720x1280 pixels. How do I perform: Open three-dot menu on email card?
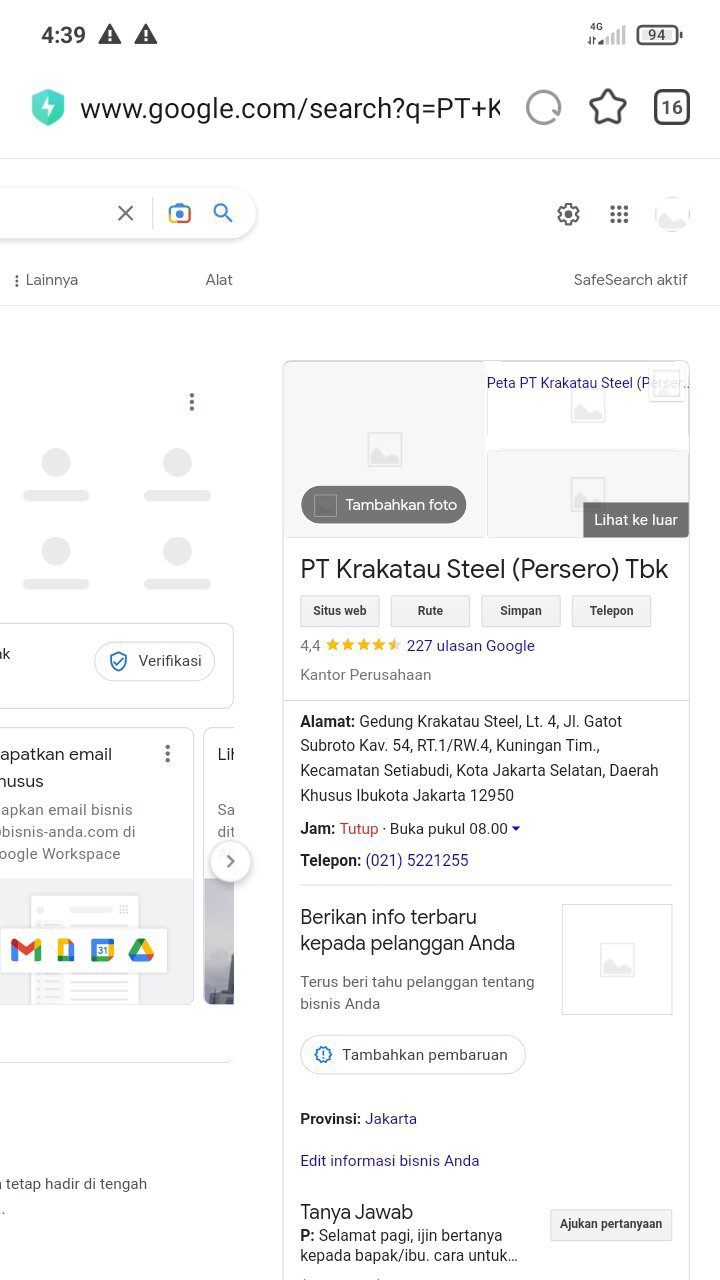click(x=167, y=754)
